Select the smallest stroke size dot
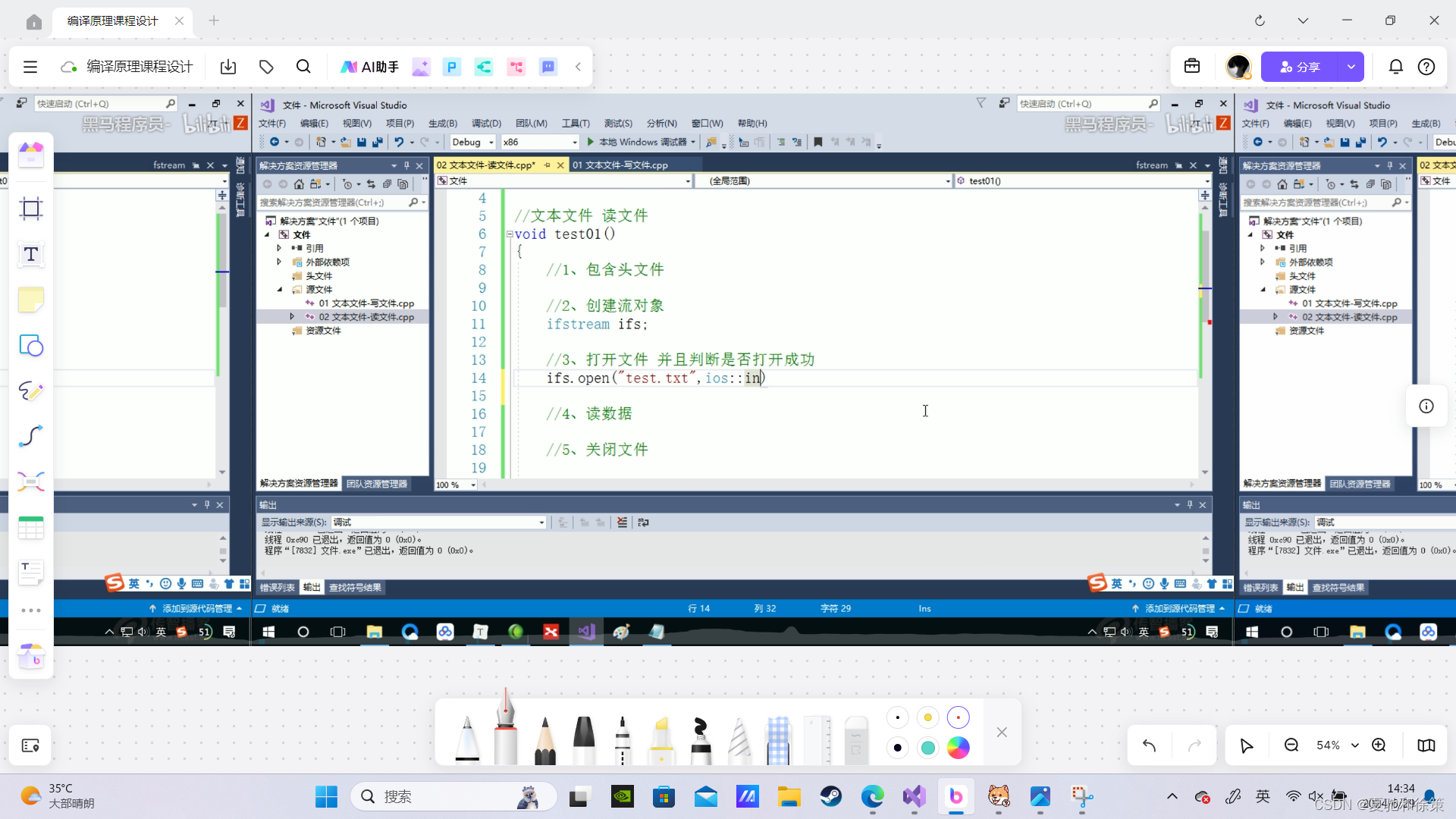1456x819 pixels. tap(898, 717)
